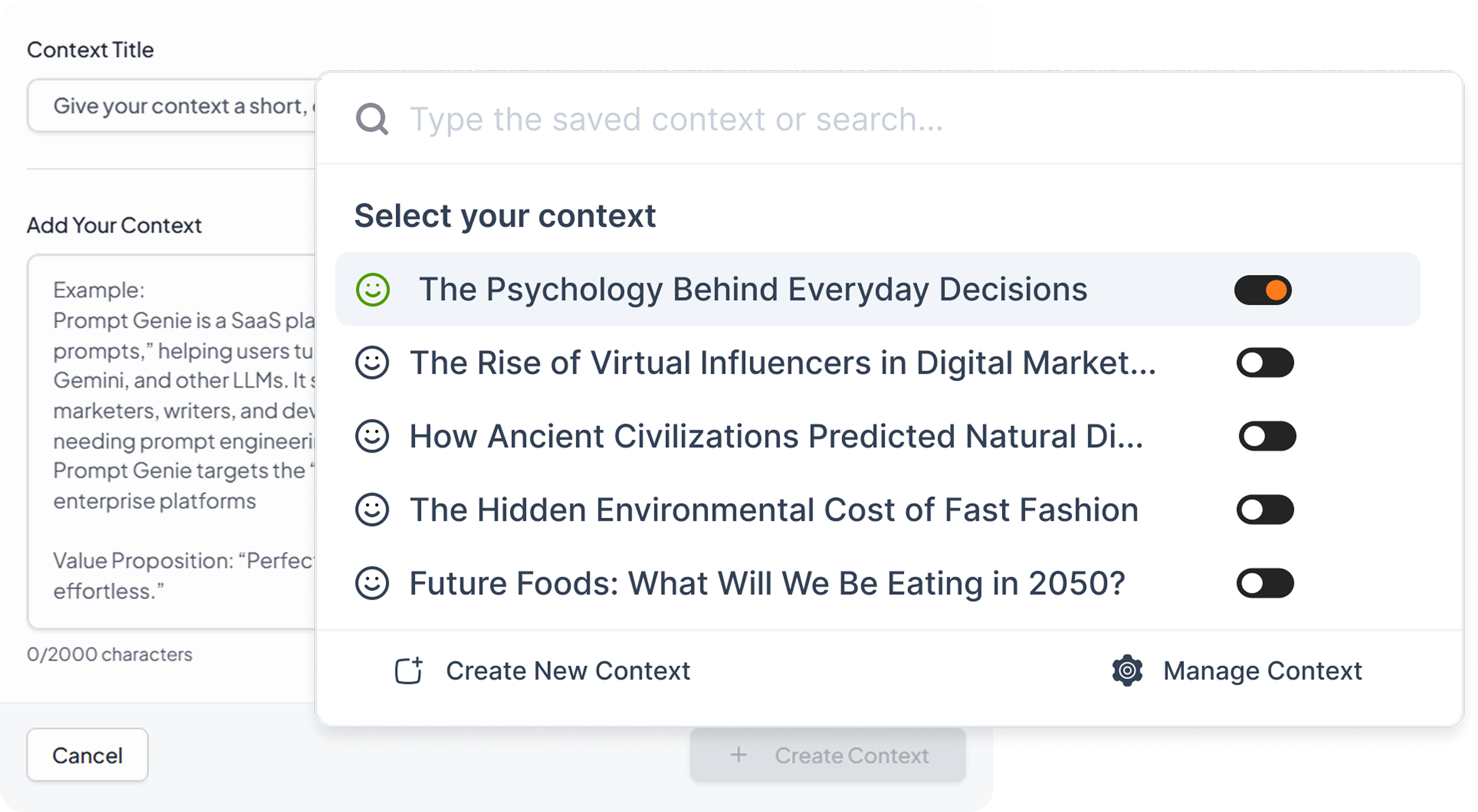Disable the Psychology Behind Everyday Decisions toggle
The height and width of the screenshot is (812, 1478).
1263,290
